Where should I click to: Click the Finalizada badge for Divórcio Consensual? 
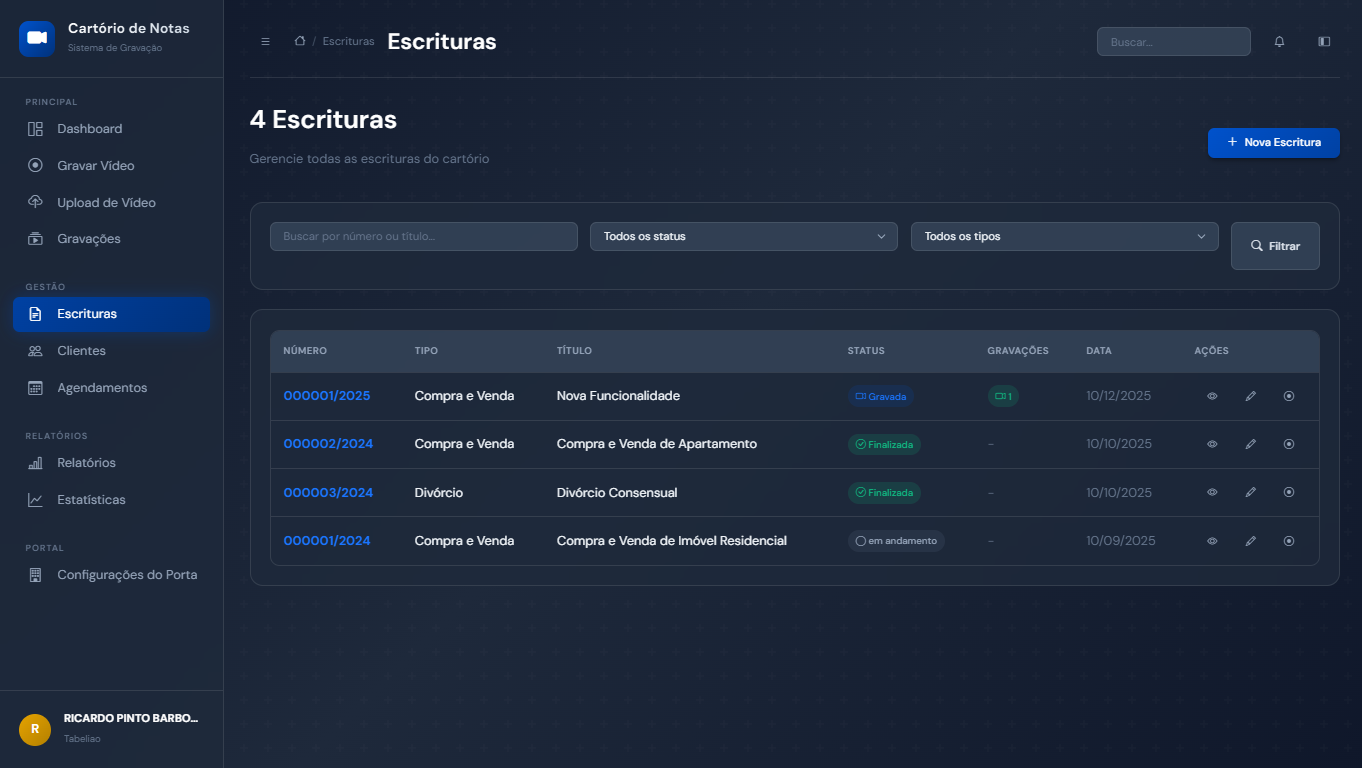point(884,492)
